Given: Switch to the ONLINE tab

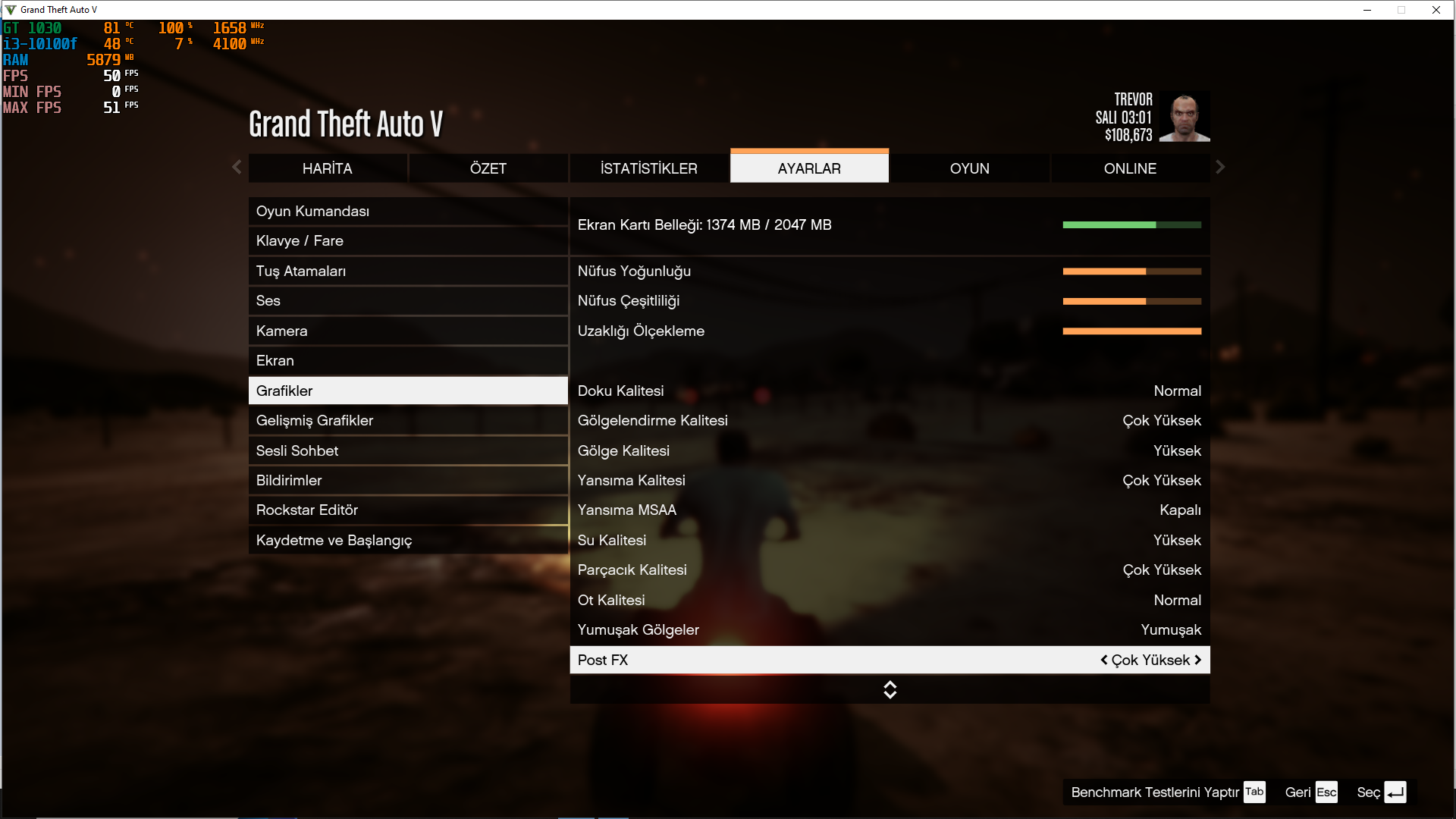Looking at the screenshot, I should tap(1130, 168).
